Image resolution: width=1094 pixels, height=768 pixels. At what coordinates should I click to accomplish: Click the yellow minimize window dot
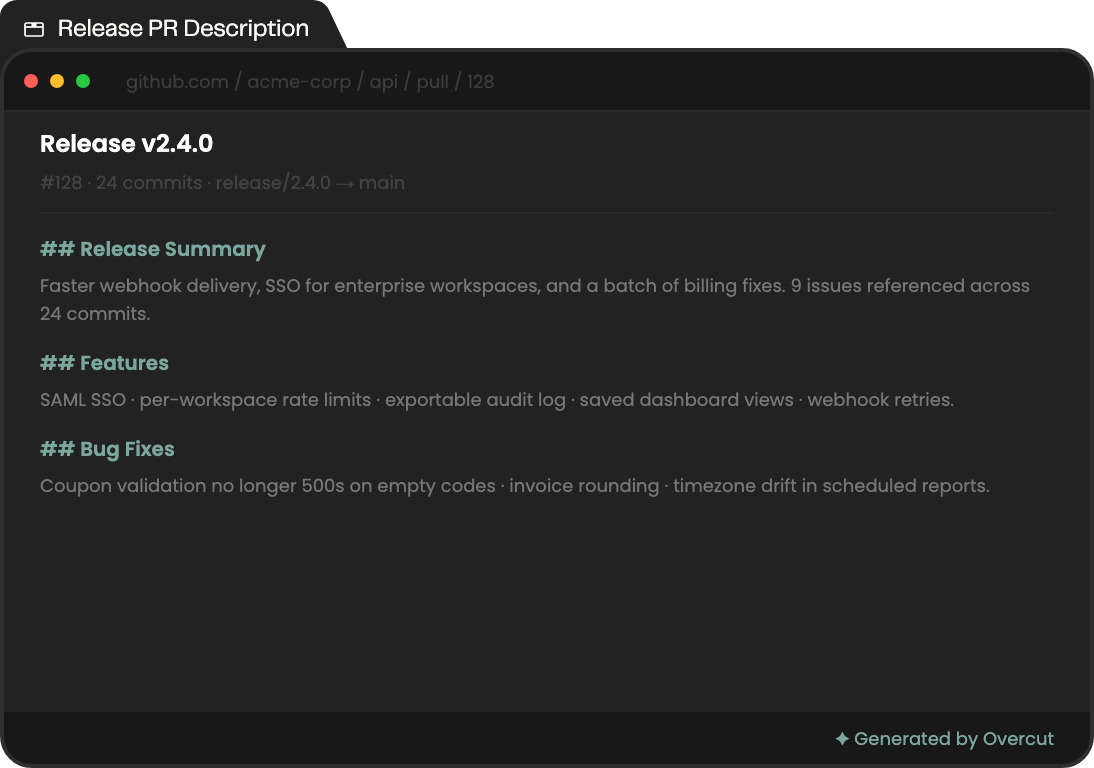tap(57, 81)
